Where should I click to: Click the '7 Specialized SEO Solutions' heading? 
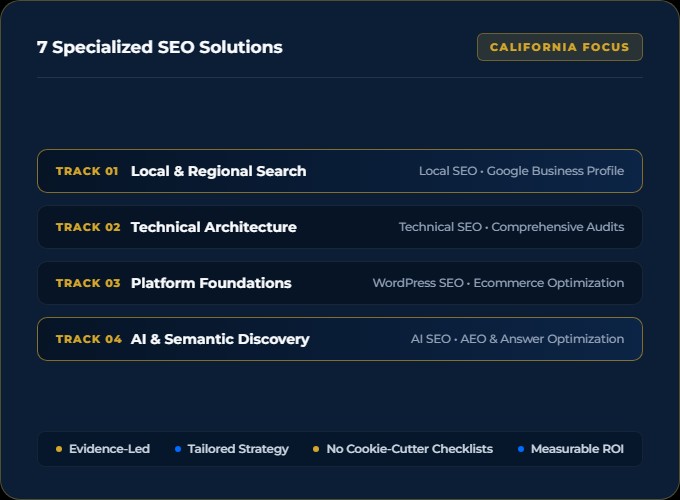pyautogui.click(x=160, y=47)
